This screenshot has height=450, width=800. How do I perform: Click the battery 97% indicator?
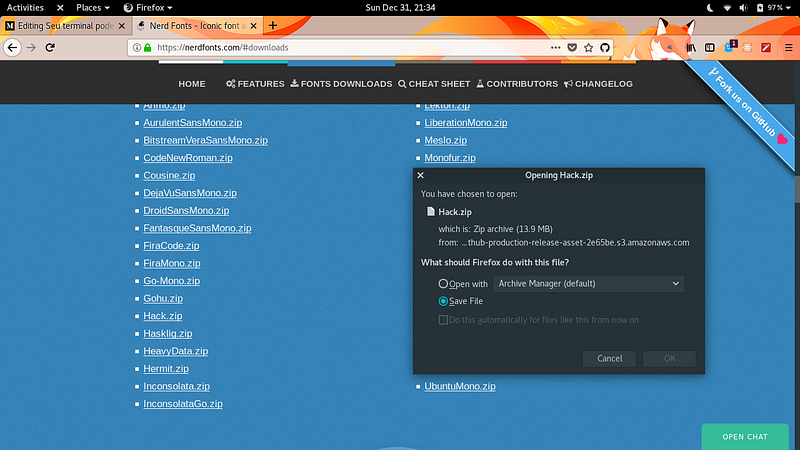[772, 8]
